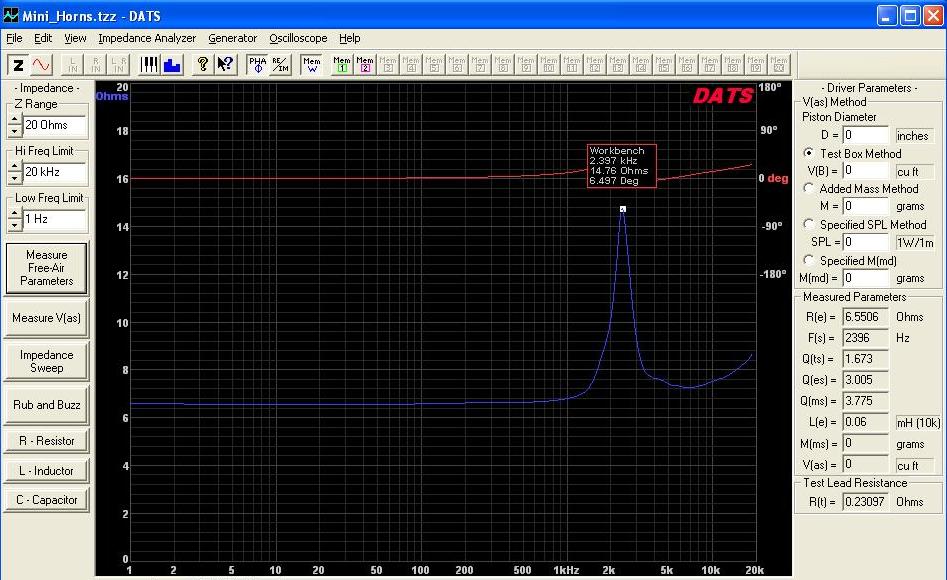Click the R(e) value field showing 6.5506
The width and height of the screenshot is (947, 580).
pos(866,317)
